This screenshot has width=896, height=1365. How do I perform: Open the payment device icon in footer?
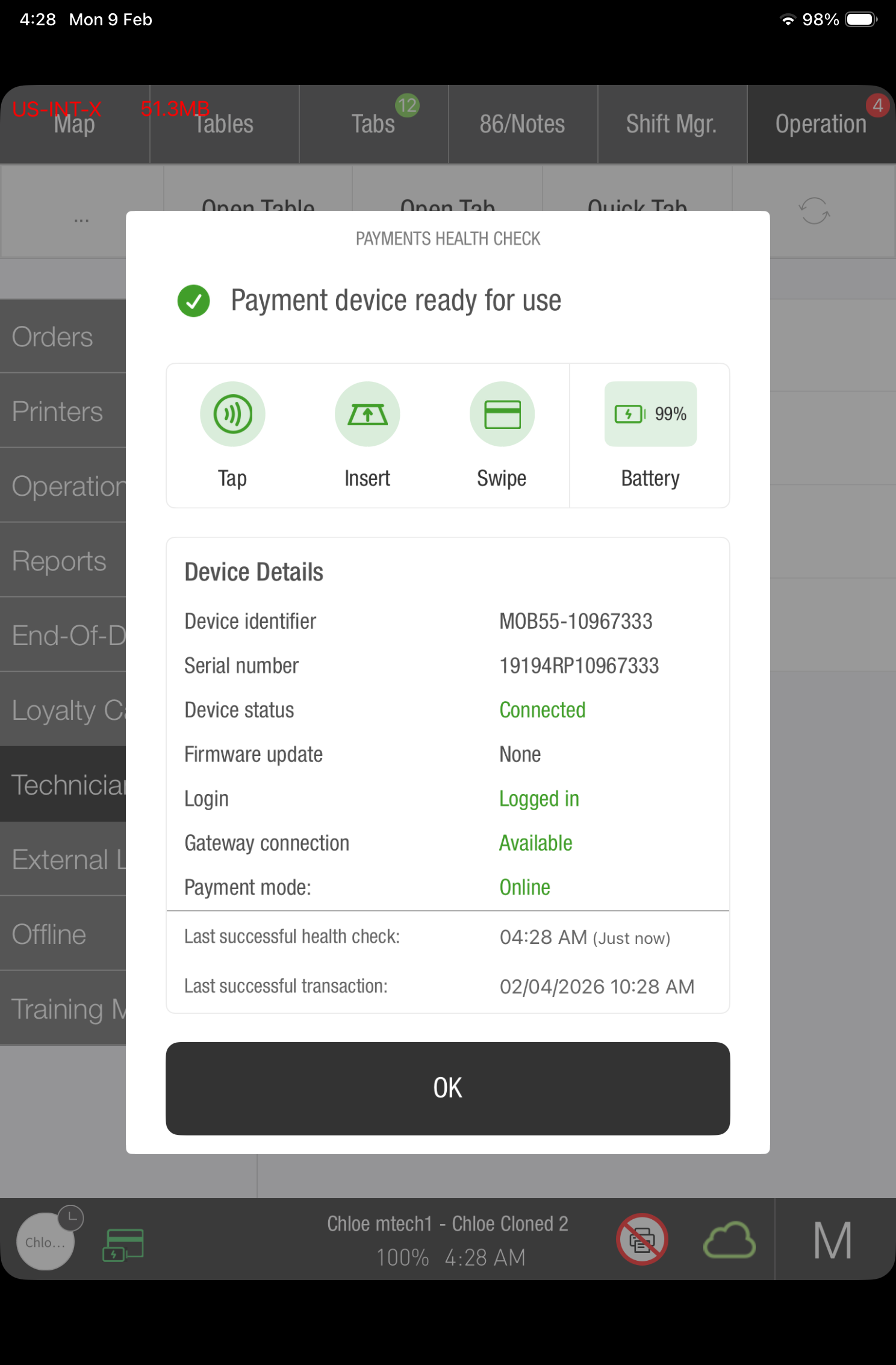click(123, 1245)
